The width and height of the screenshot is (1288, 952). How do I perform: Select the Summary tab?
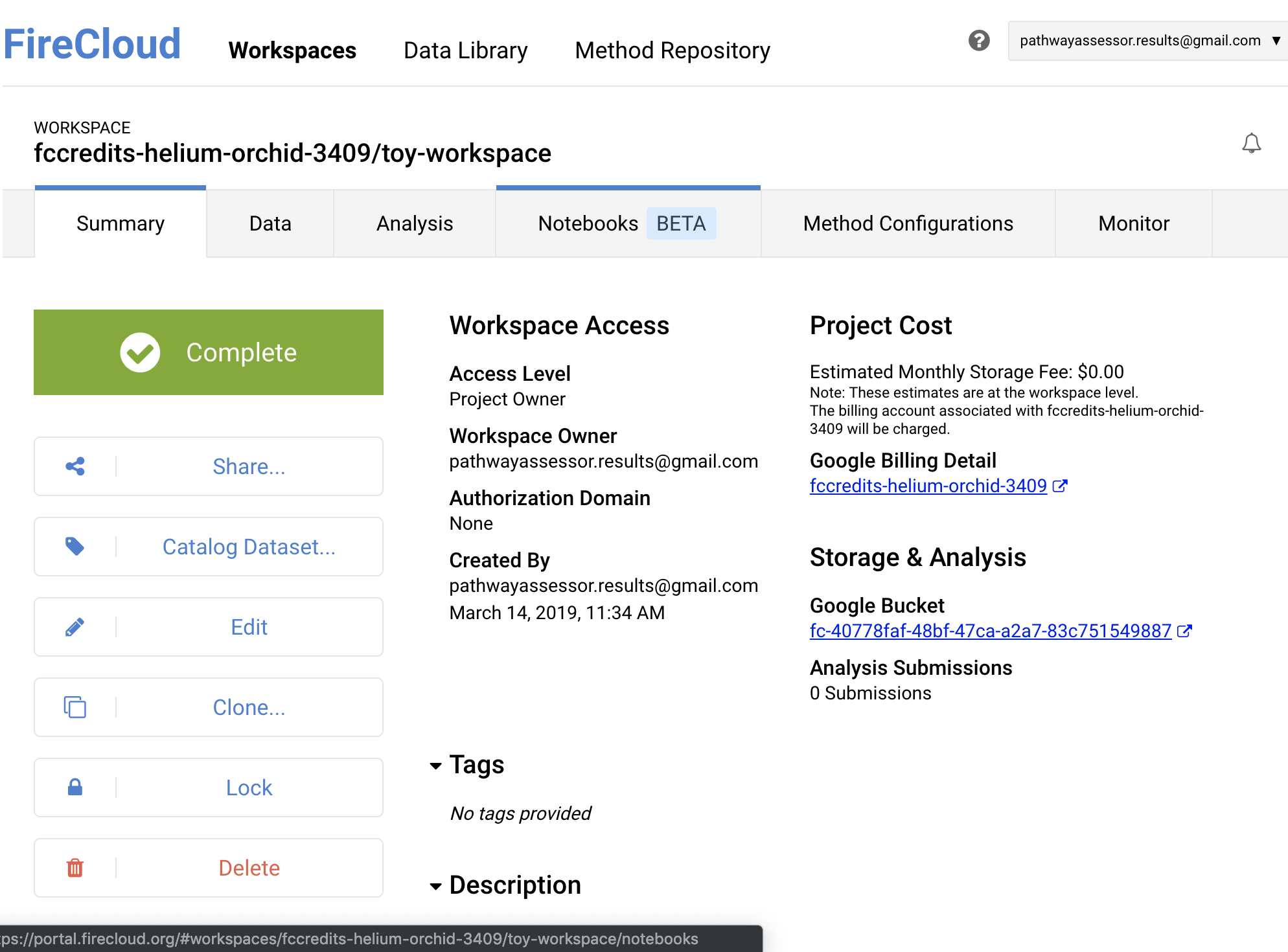click(x=121, y=223)
